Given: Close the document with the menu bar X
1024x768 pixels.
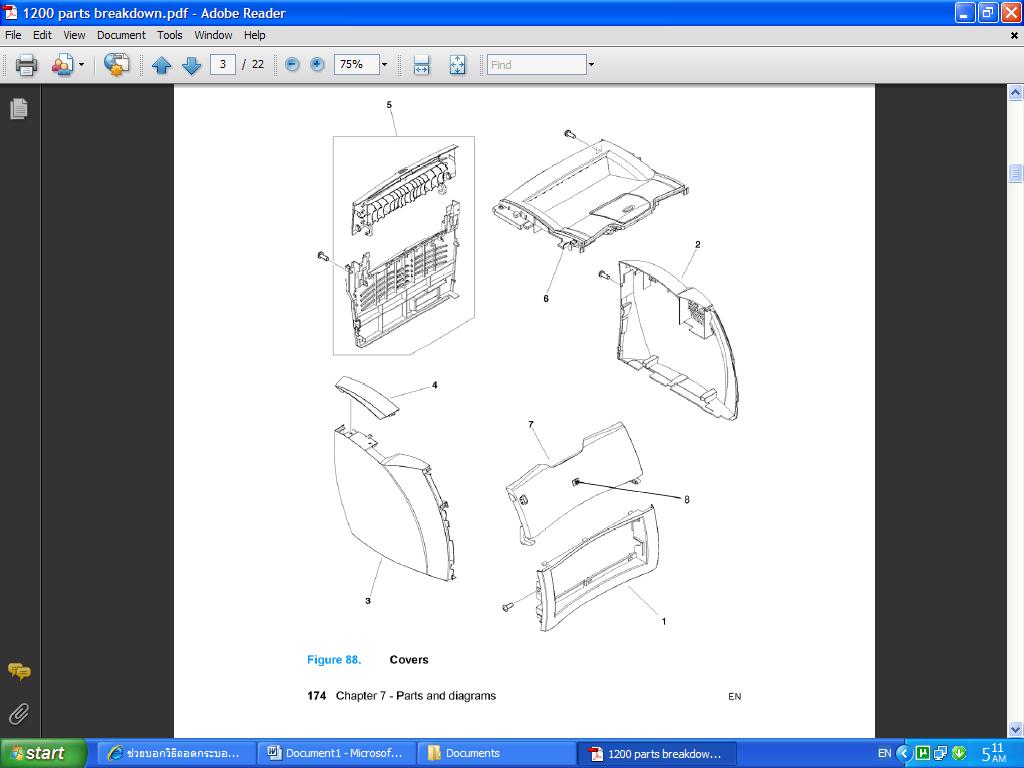Looking at the screenshot, I should 1014,35.
